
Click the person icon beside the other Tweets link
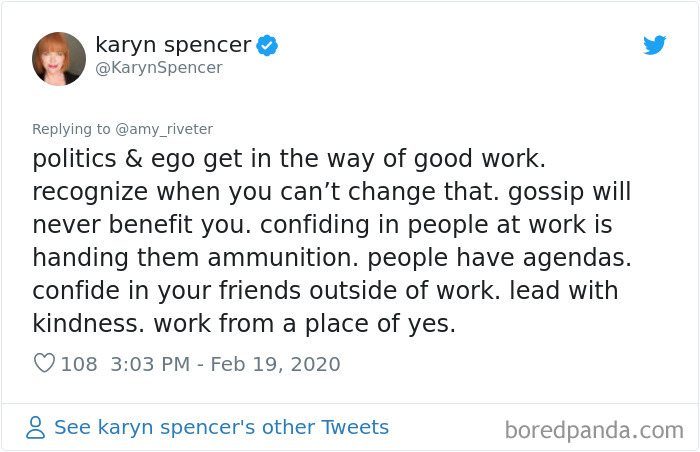[x=36, y=428]
